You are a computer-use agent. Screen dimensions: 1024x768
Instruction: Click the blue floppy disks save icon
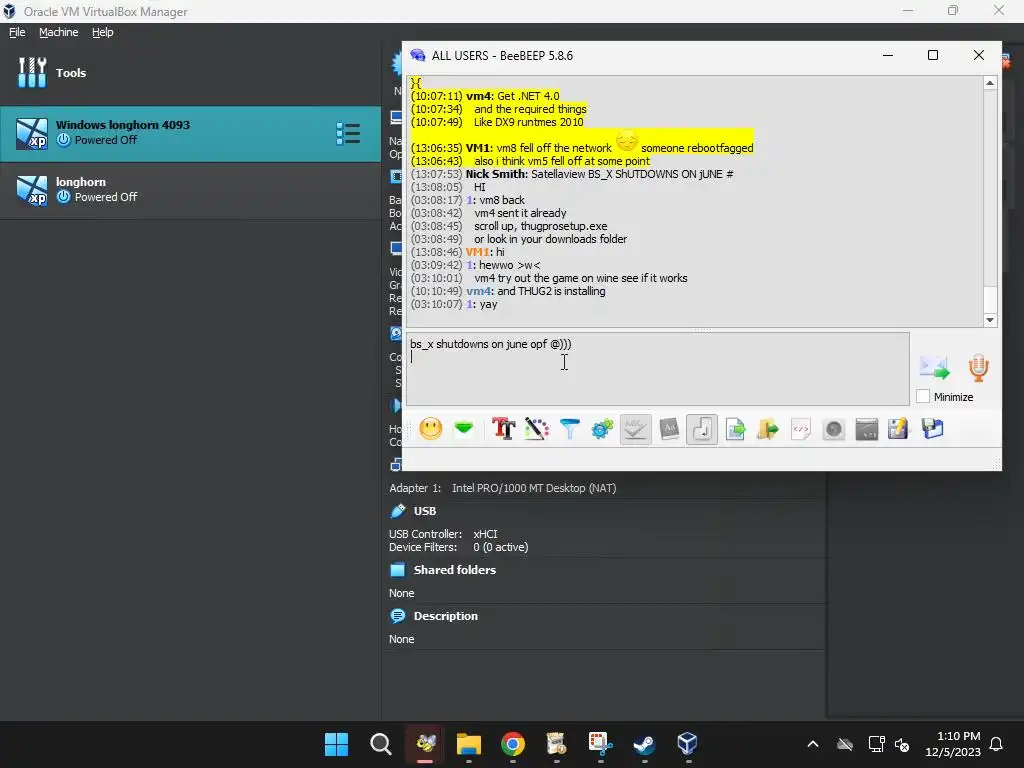933,429
